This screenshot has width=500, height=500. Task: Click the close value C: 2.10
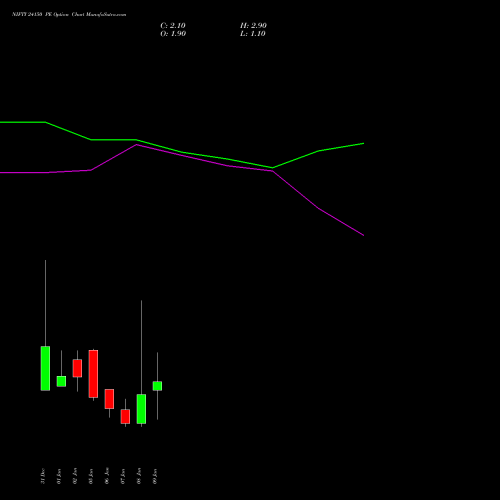[173, 26]
